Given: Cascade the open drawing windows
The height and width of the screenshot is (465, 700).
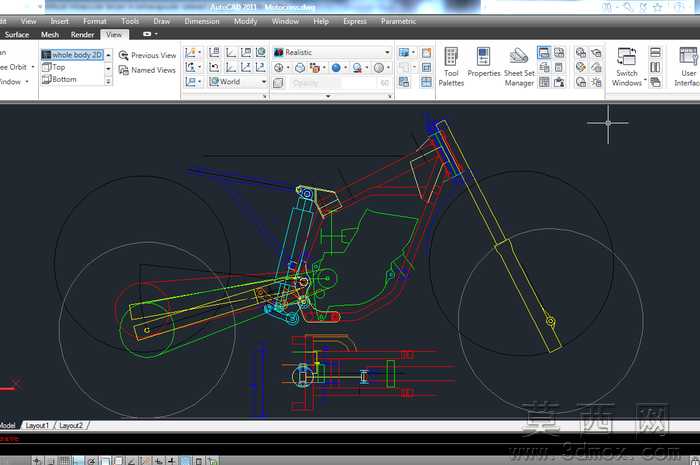Looking at the screenshot, I should 655,82.
